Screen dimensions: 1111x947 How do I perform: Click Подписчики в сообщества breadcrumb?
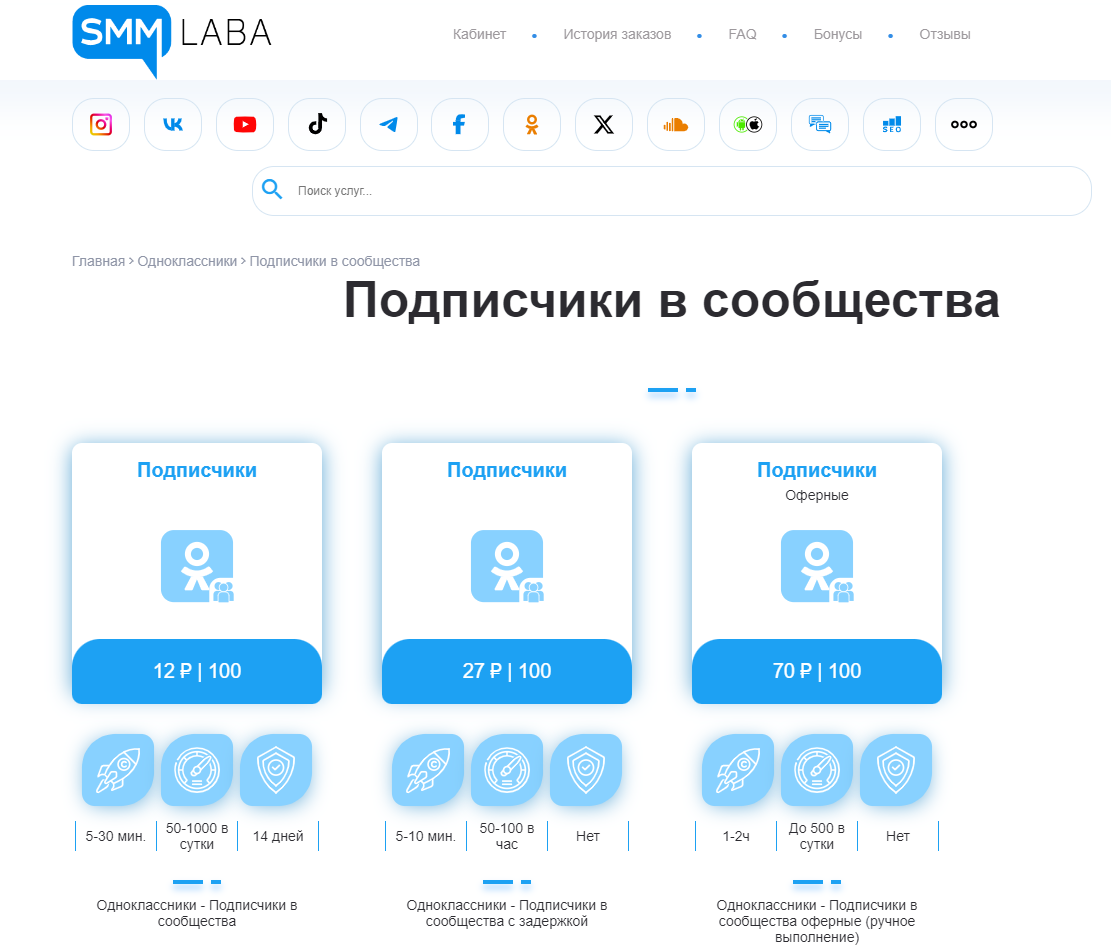(334, 261)
